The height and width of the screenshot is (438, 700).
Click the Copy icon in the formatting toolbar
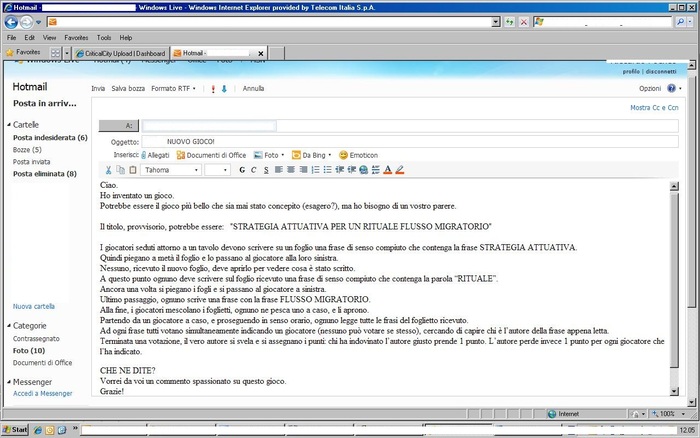(x=121, y=170)
